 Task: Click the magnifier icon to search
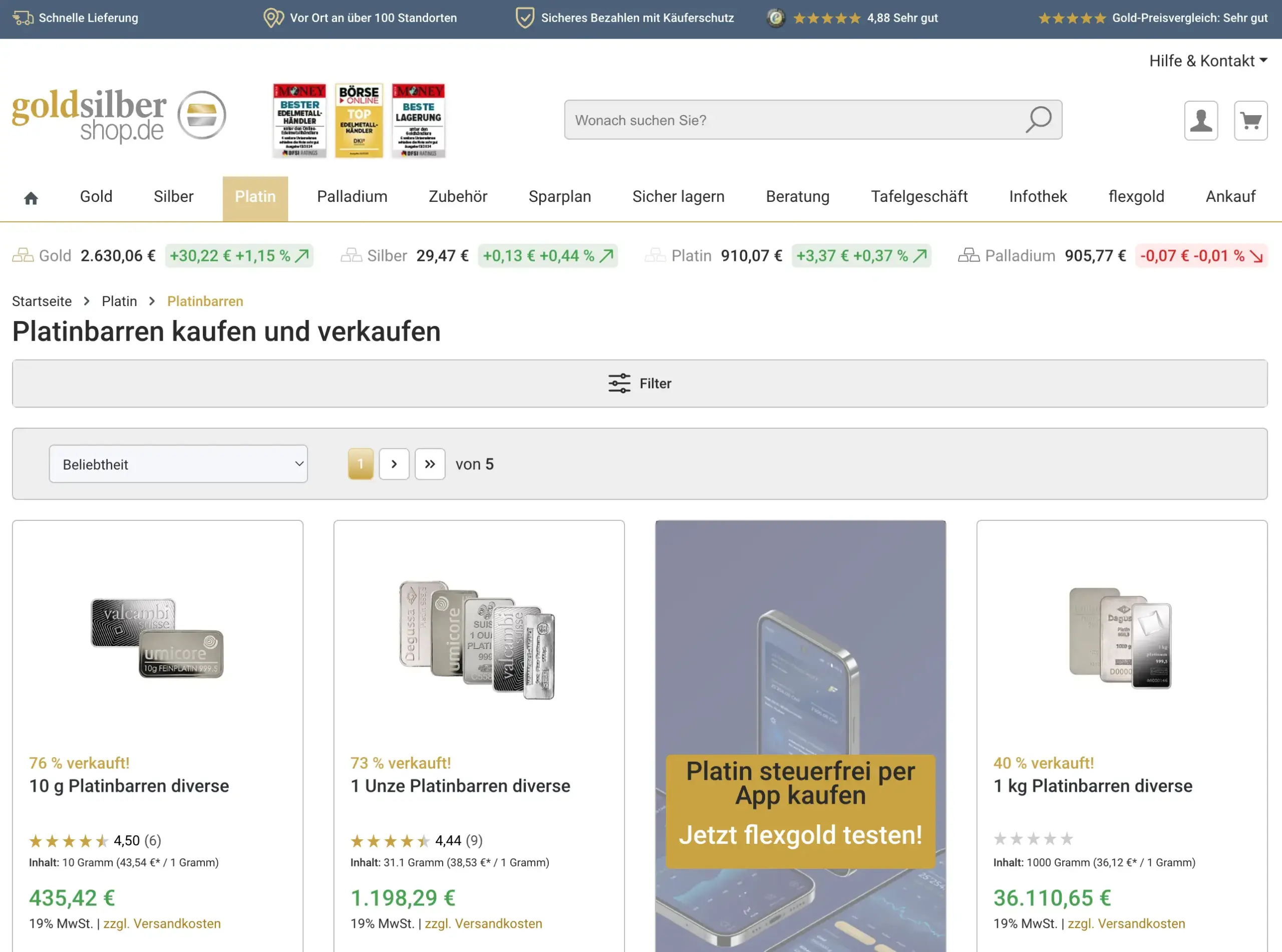[x=1037, y=120]
